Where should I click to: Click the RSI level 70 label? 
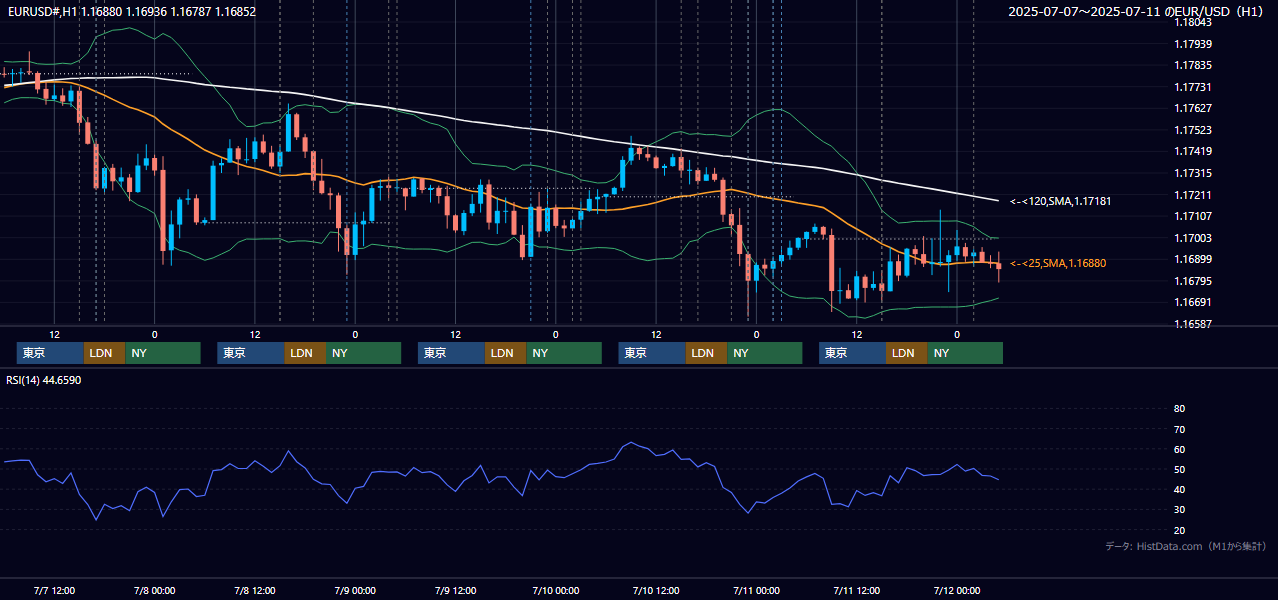point(1179,429)
